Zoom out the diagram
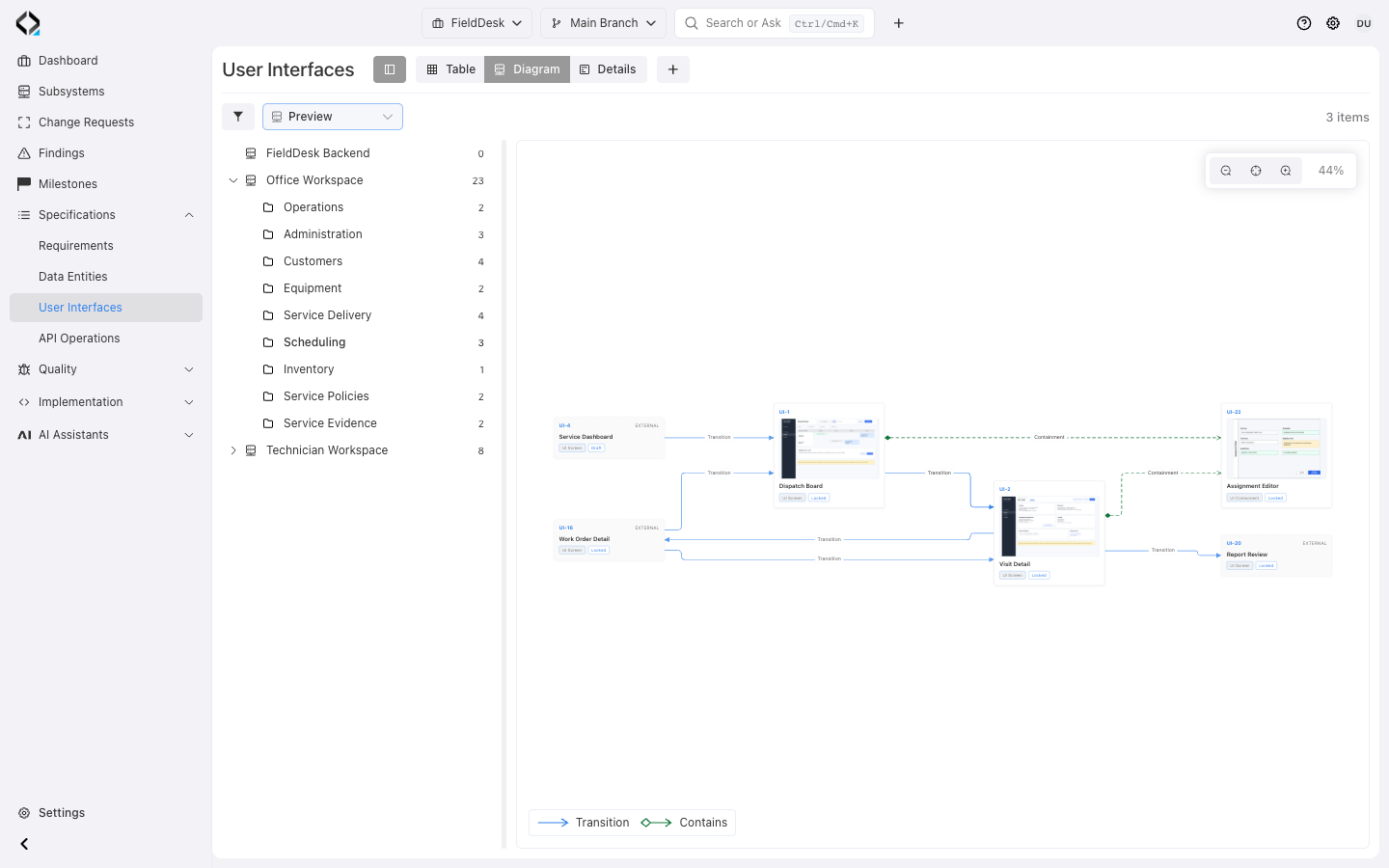 (1226, 171)
